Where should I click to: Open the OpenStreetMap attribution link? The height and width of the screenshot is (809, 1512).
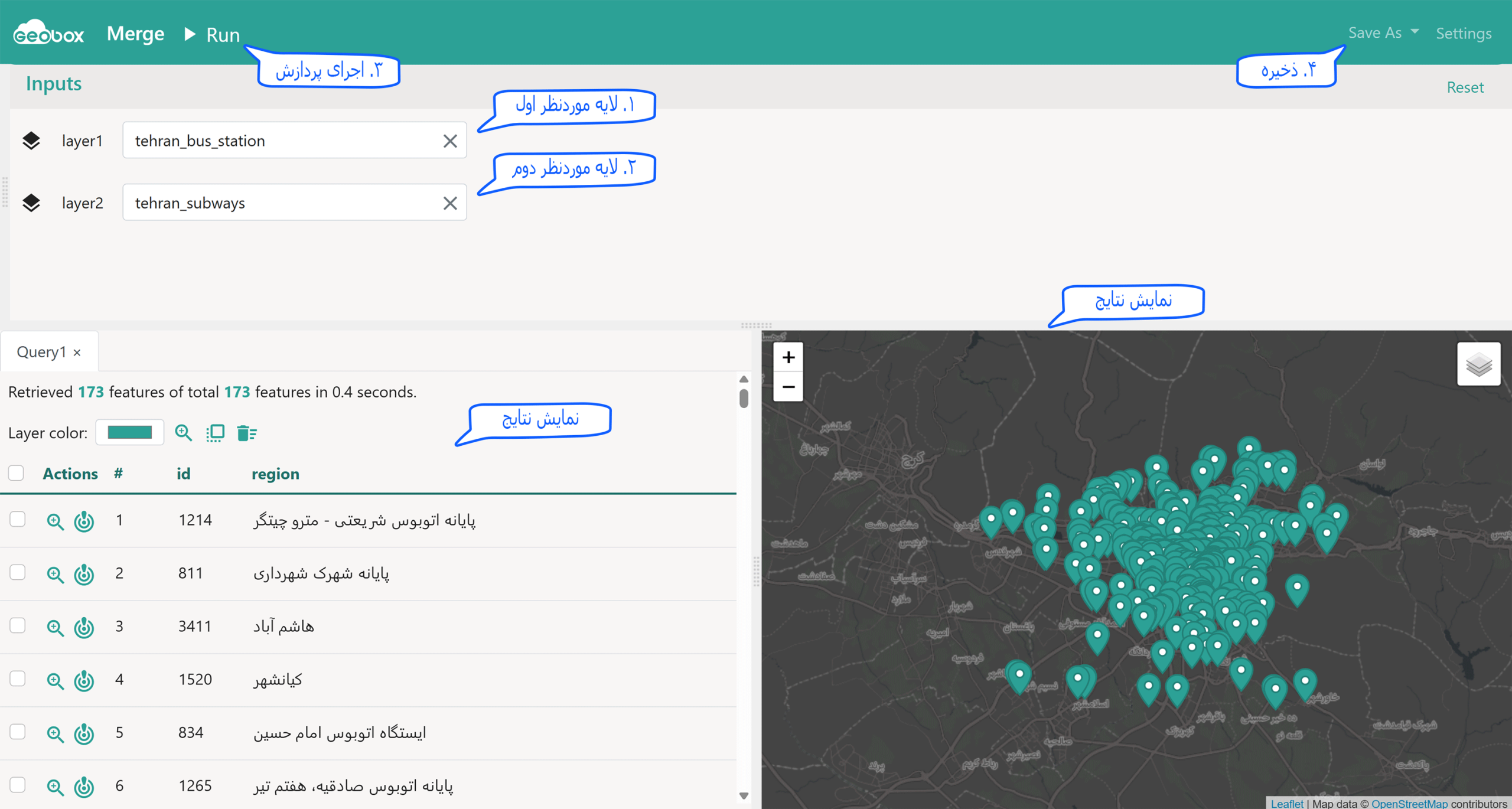pos(1410,803)
